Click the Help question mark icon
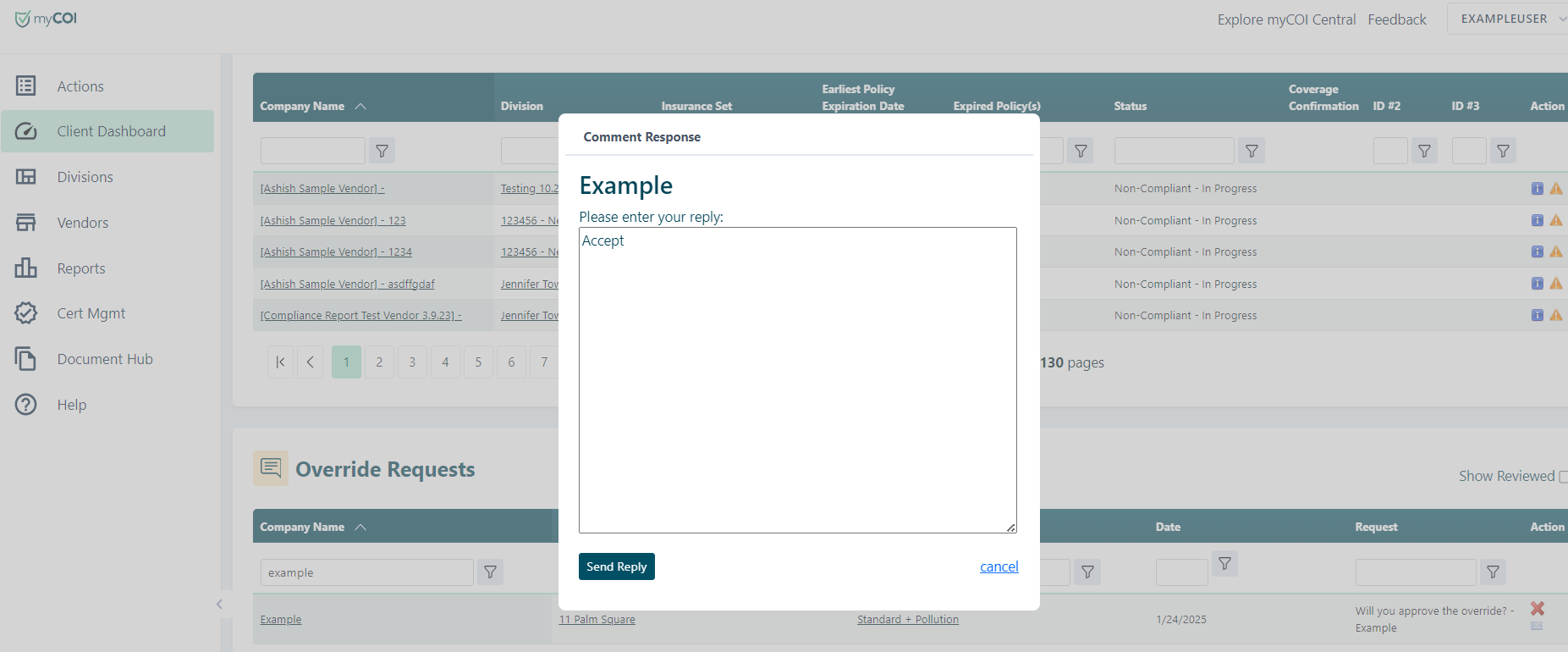The height and width of the screenshot is (652, 1568). (x=26, y=405)
